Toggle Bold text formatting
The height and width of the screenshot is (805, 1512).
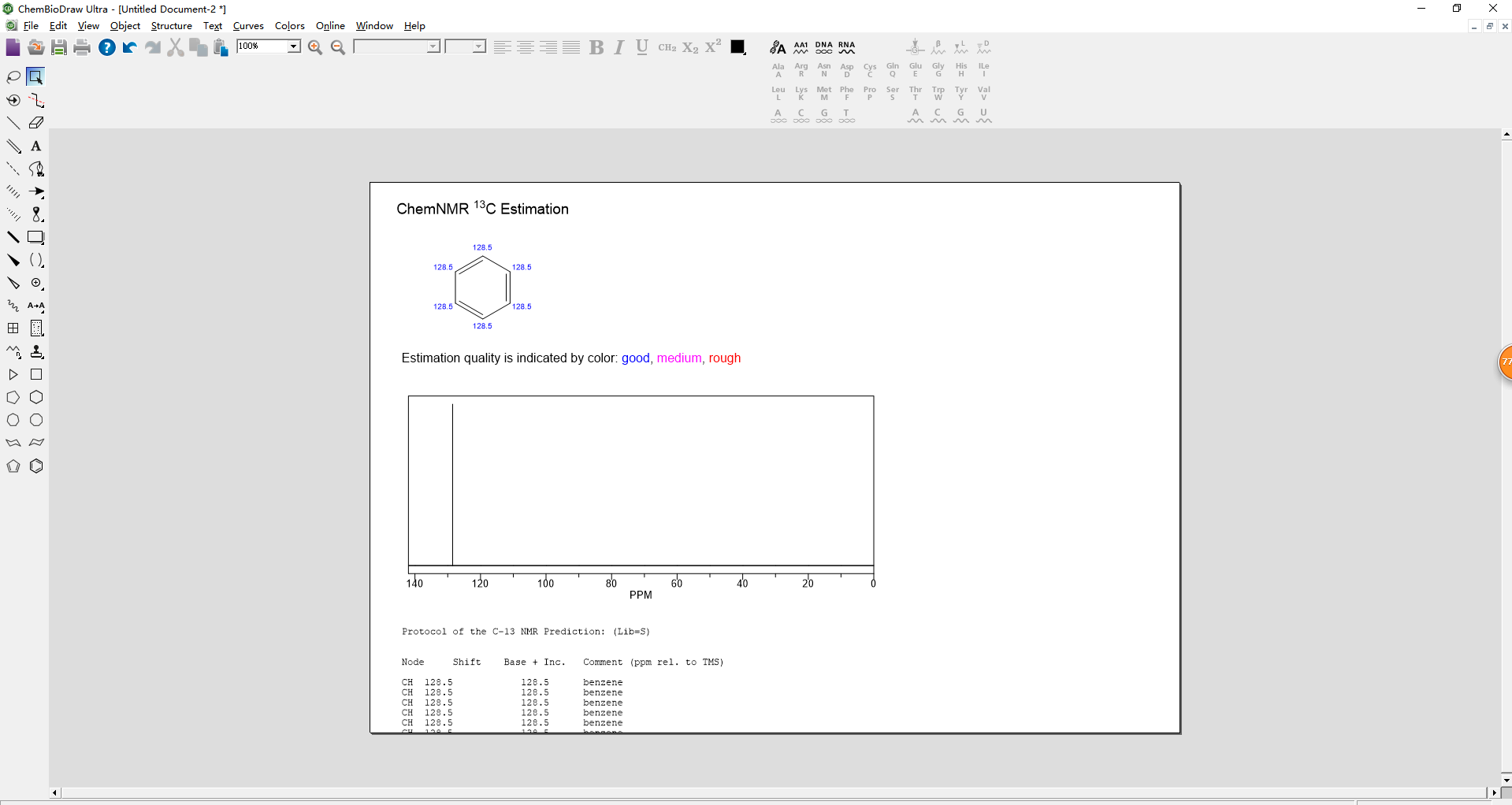click(x=596, y=48)
